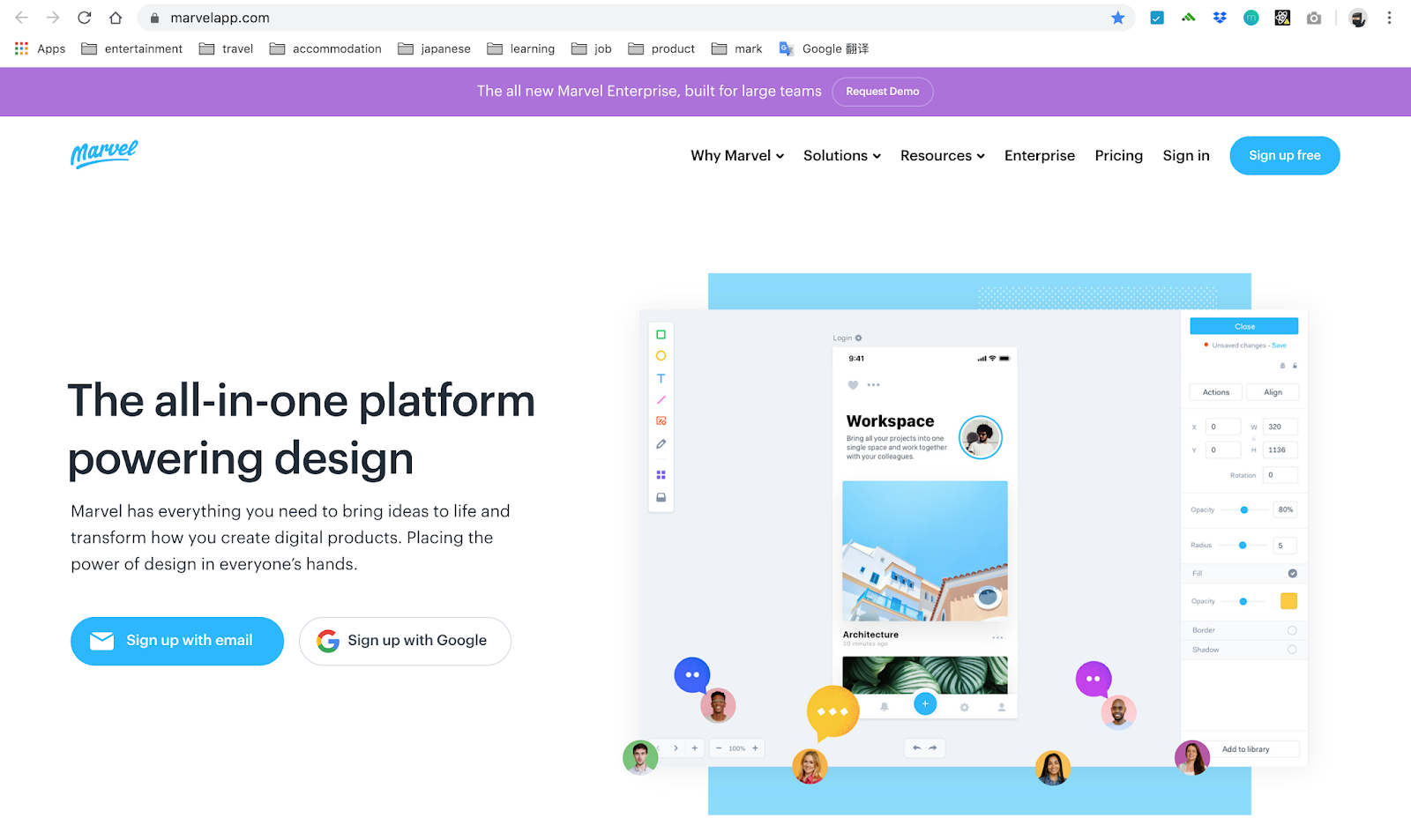Select the pencil tool in mockup toolbar
Image resolution: width=1411 pixels, height=840 pixels.
(x=661, y=444)
